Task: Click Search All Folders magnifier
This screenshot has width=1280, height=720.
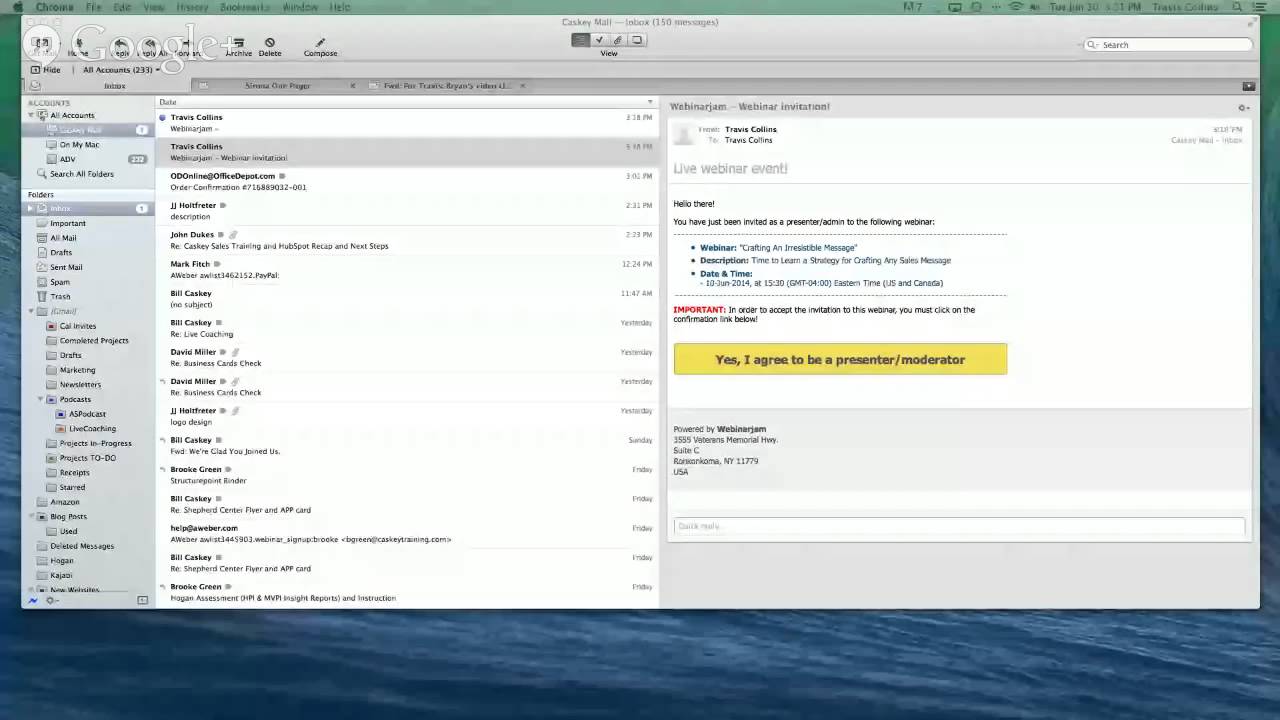Action: click(42, 173)
